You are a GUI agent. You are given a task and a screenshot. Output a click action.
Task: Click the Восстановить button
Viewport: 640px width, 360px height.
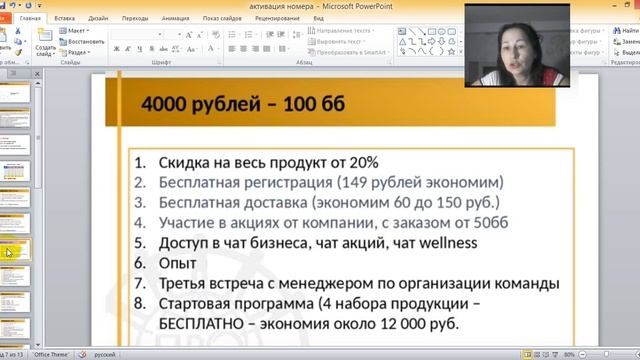(82, 42)
